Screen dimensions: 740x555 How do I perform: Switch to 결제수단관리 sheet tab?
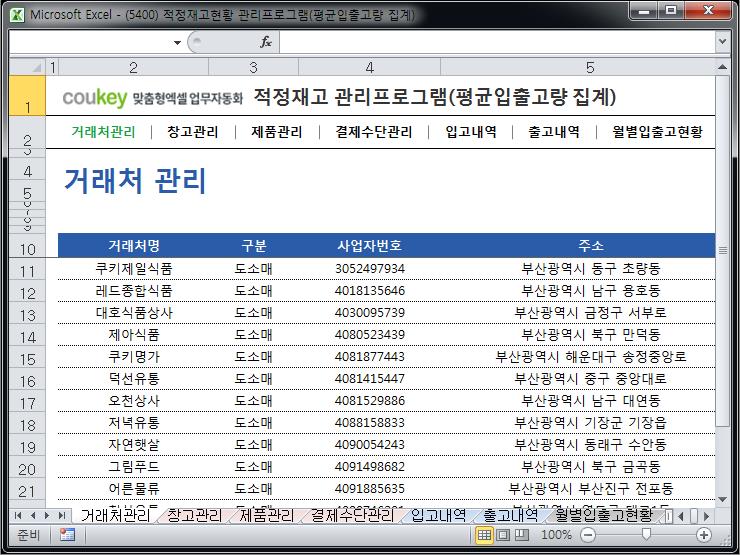point(352,515)
